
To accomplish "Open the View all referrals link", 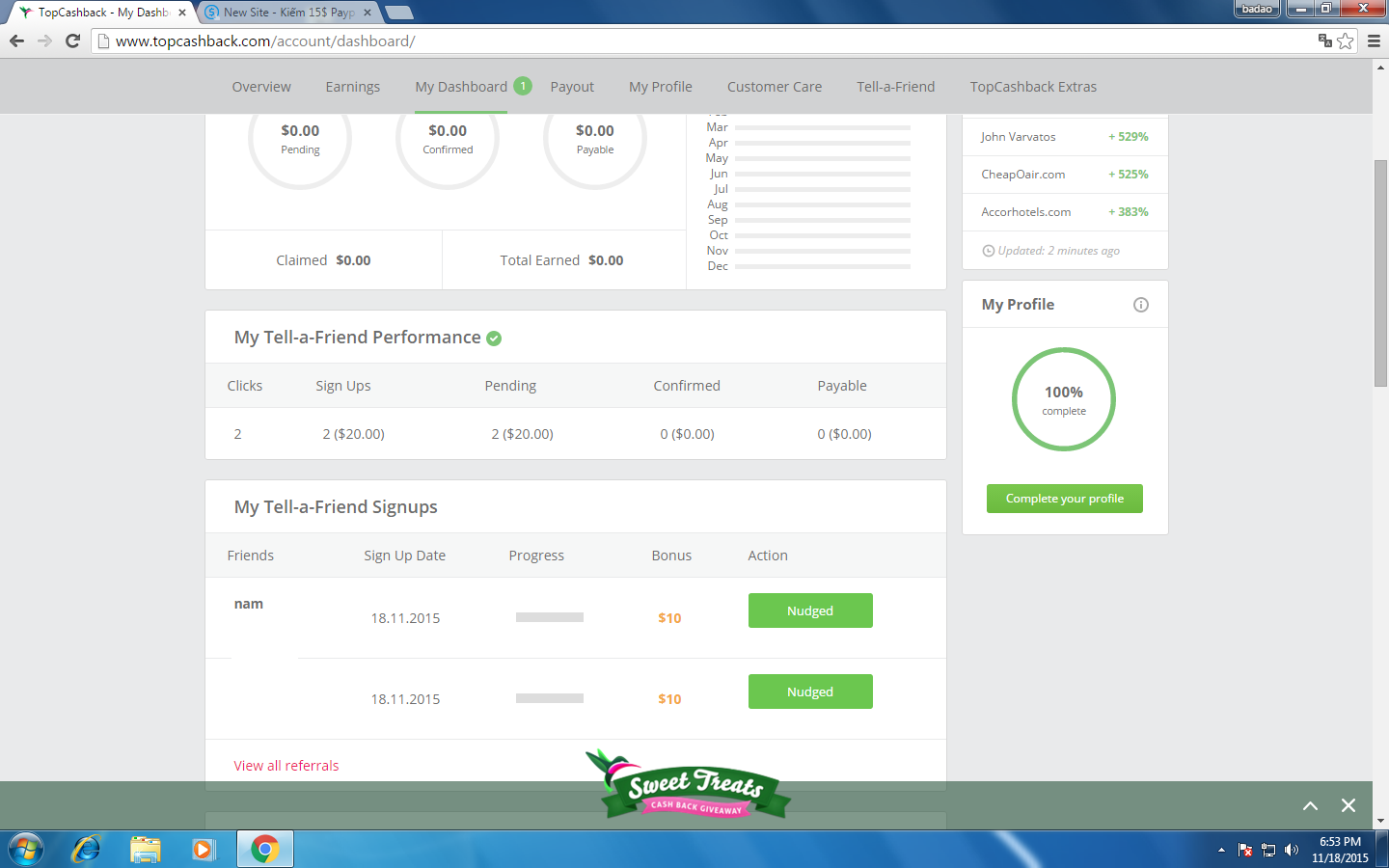I will (286, 766).
